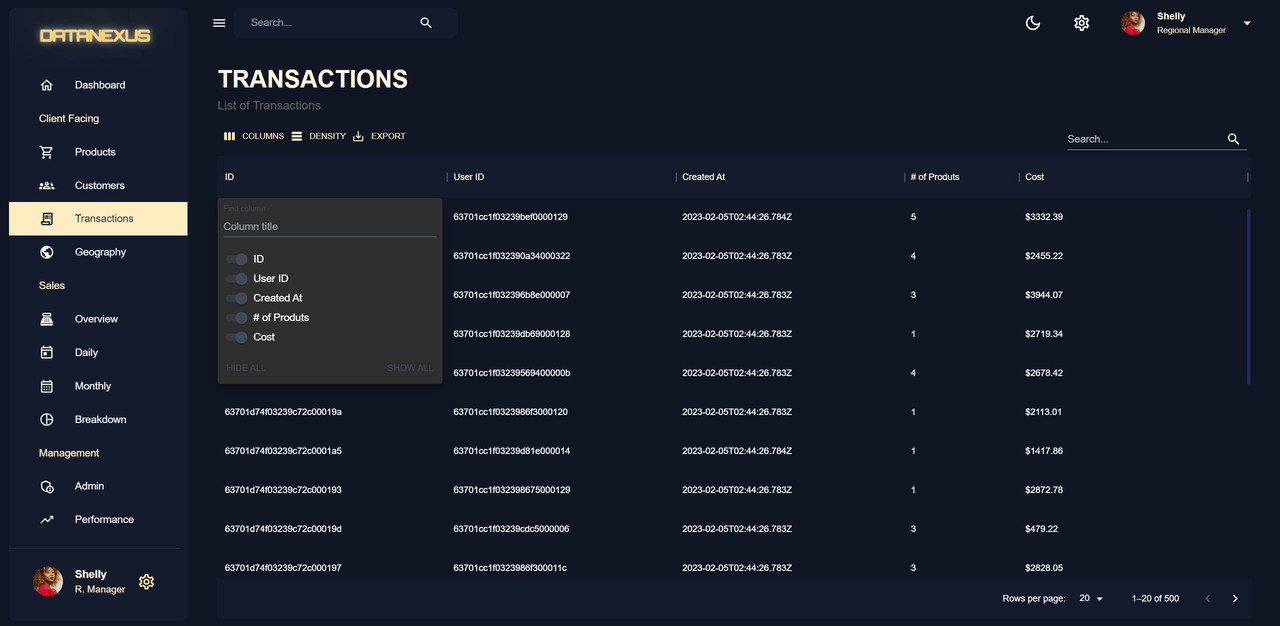1280x626 pixels.
Task: Open the Monthly sales page
Action: coord(98,386)
